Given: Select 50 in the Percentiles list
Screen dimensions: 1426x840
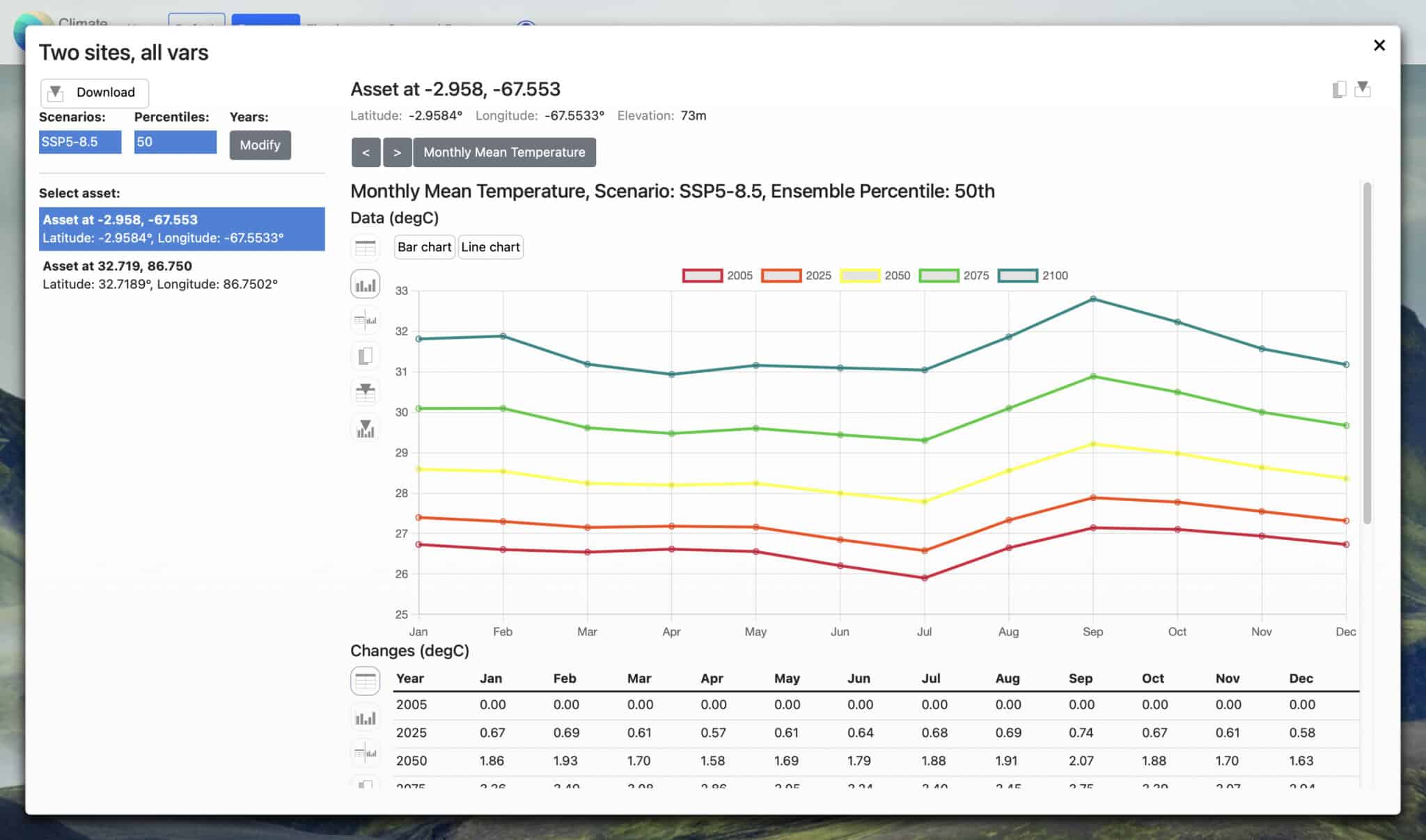Looking at the screenshot, I should (175, 141).
